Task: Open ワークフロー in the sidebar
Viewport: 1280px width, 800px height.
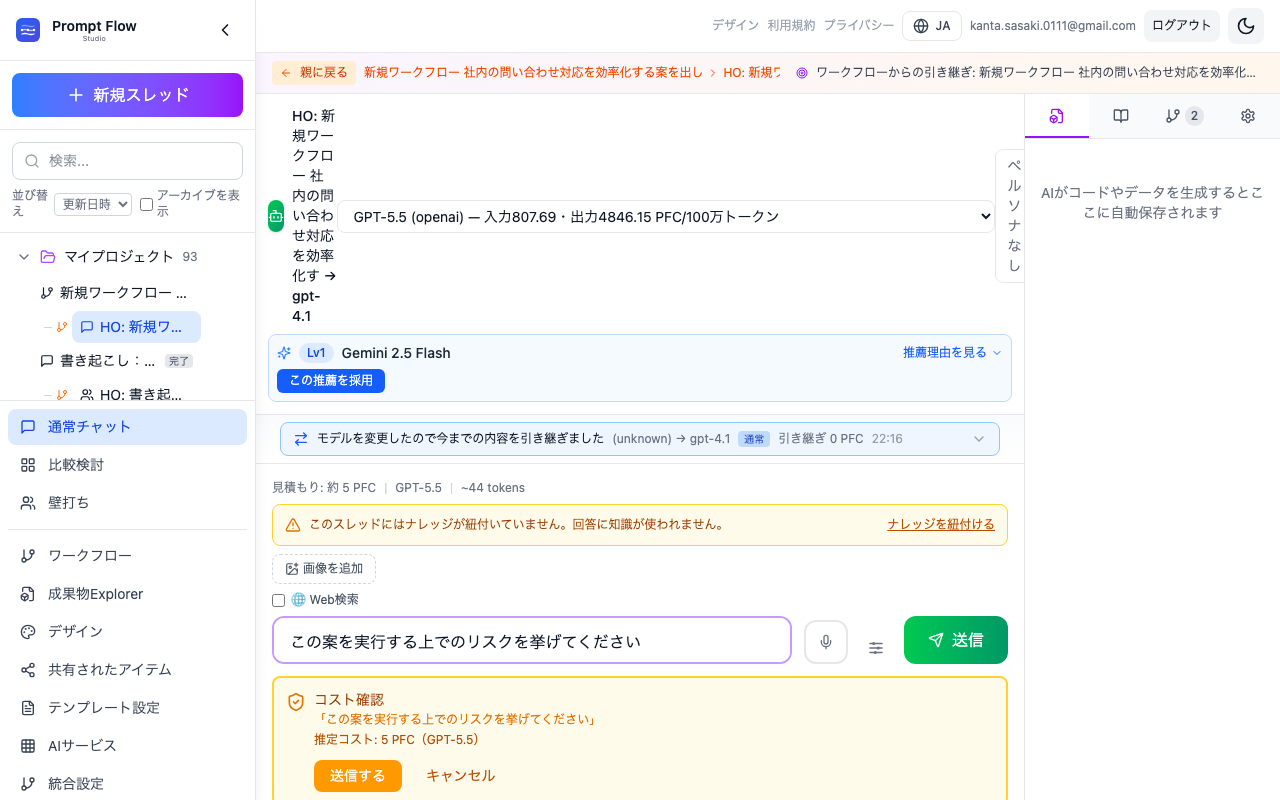Action: (x=127, y=556)
